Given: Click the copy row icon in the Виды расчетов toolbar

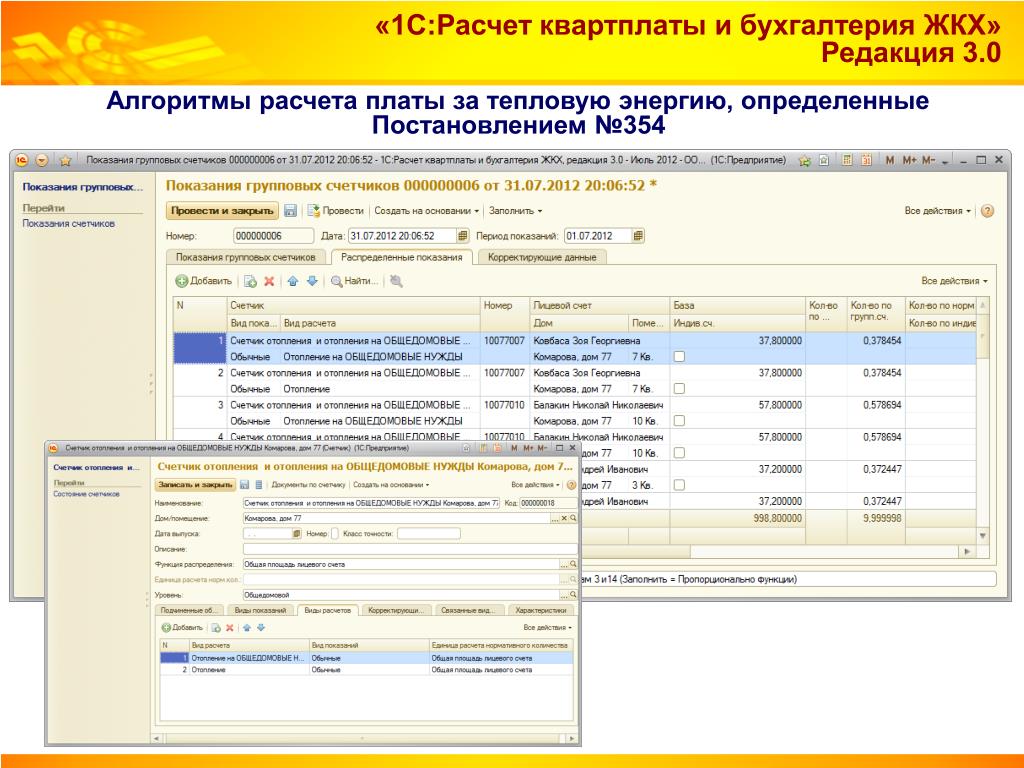Looking at the screenshot, I should coord(216,628).
